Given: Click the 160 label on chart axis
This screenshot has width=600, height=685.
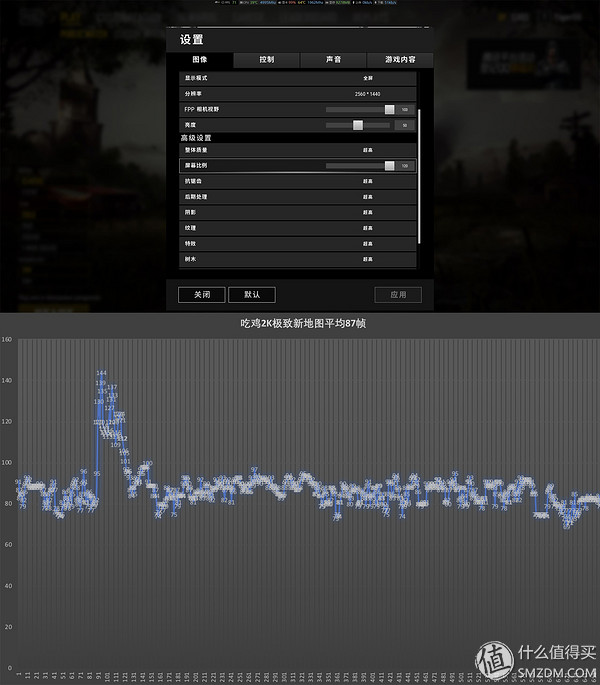Looking at the screenshot, I should [7, 339].
